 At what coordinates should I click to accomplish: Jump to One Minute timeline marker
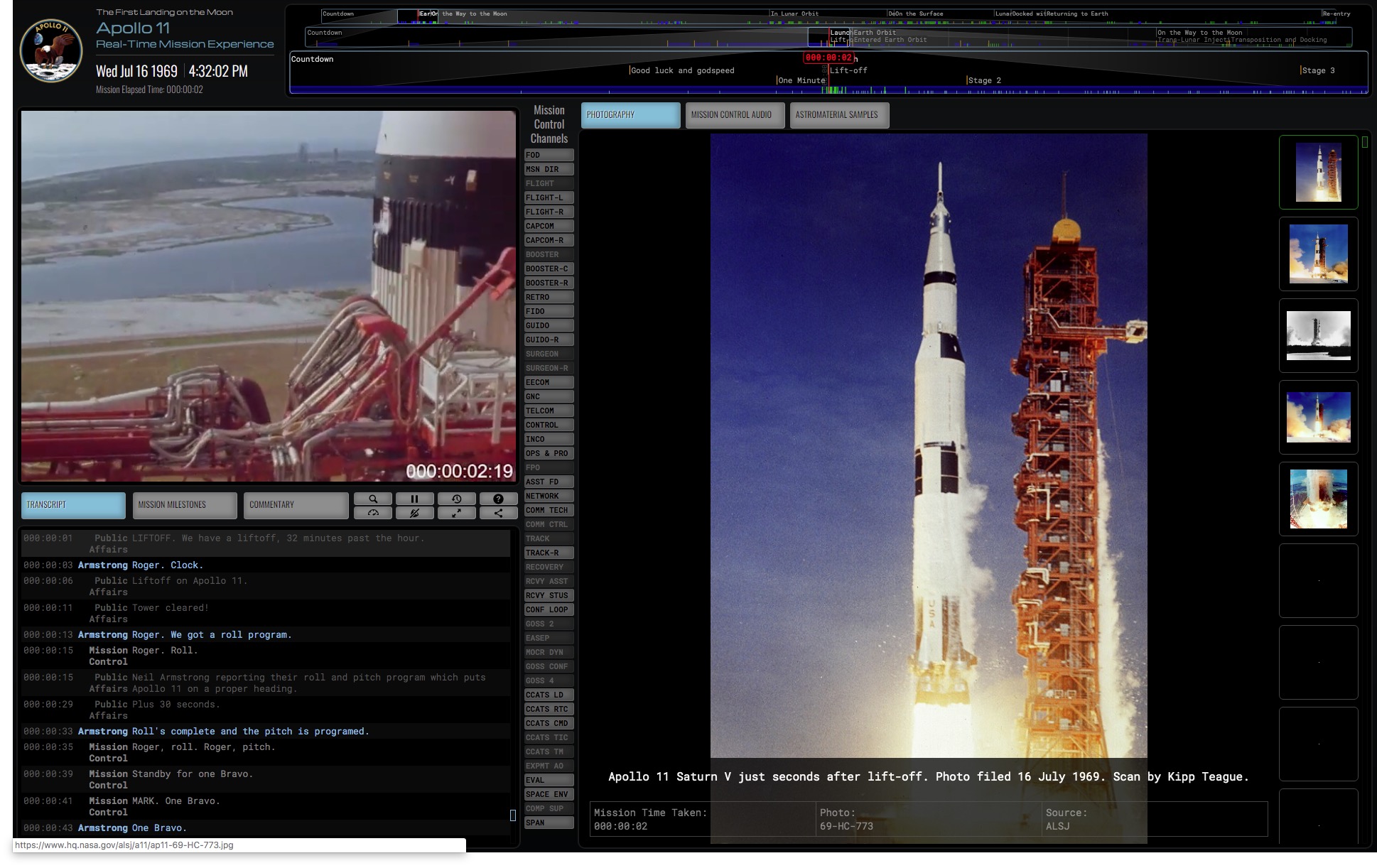801,80
